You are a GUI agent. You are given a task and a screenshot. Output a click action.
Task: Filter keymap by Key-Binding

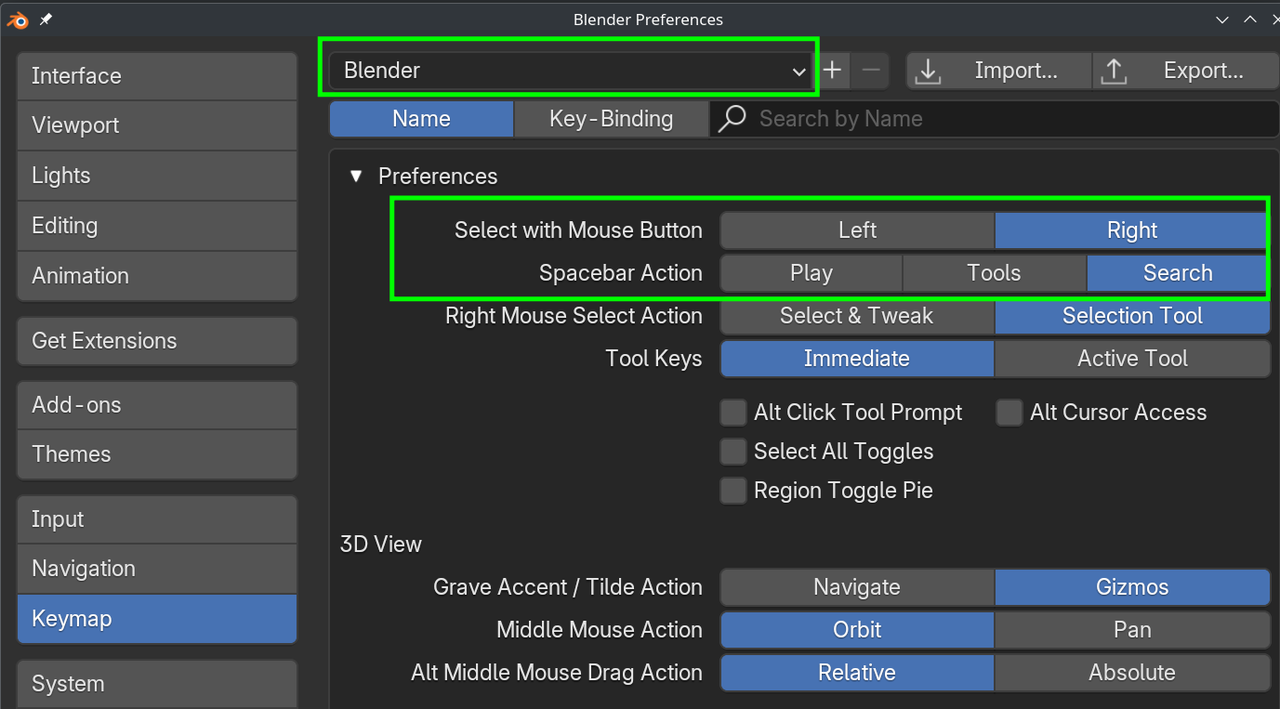[x=611, y=119]
